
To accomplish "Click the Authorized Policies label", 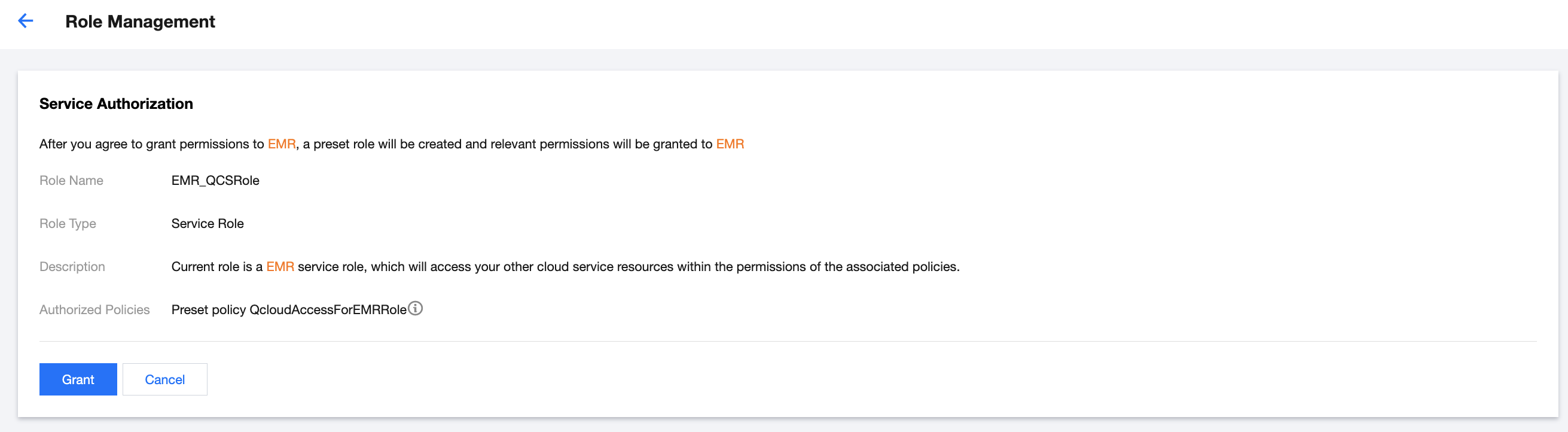I will point(94,310).
